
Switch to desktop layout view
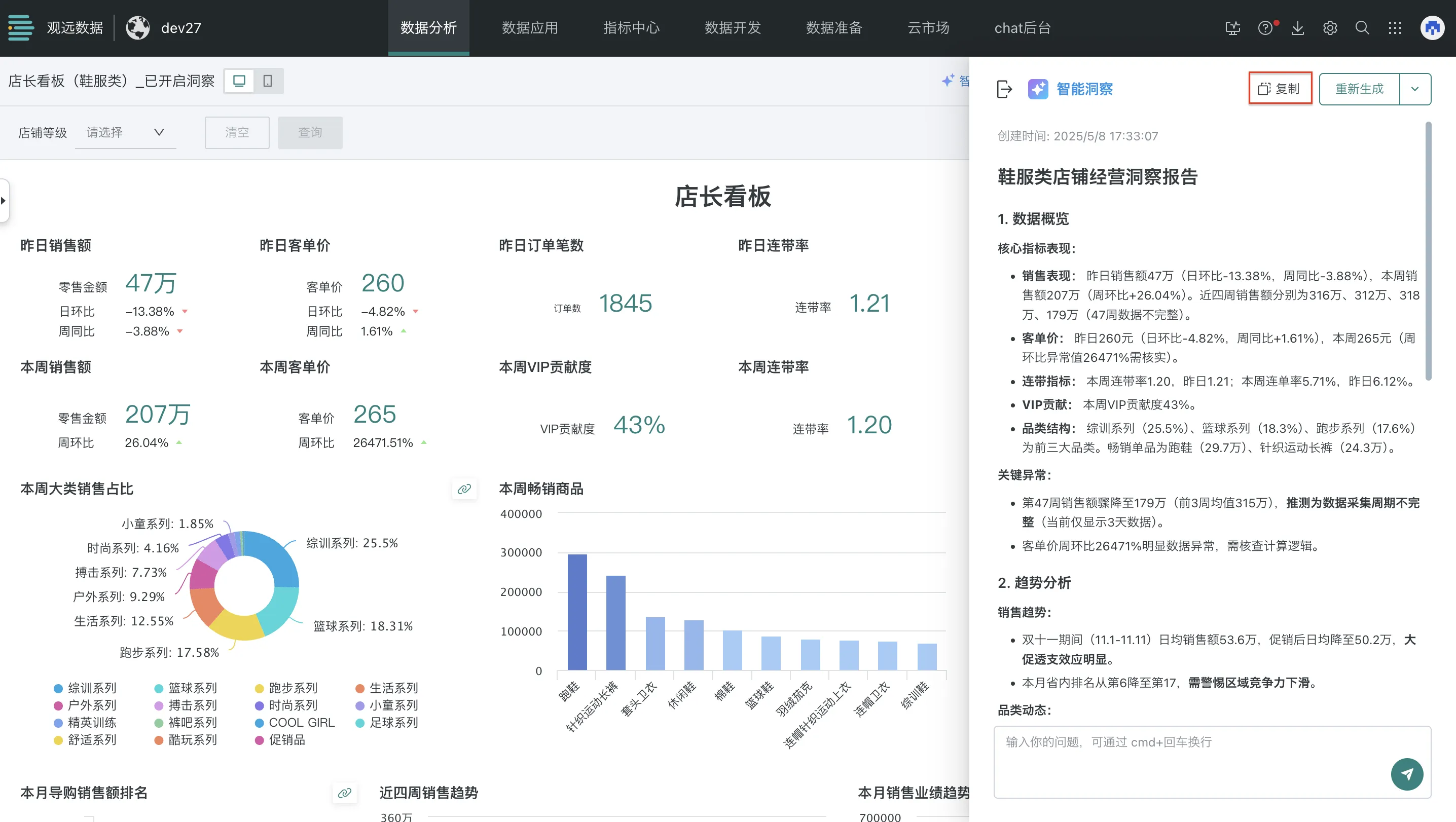coord(239,81)
